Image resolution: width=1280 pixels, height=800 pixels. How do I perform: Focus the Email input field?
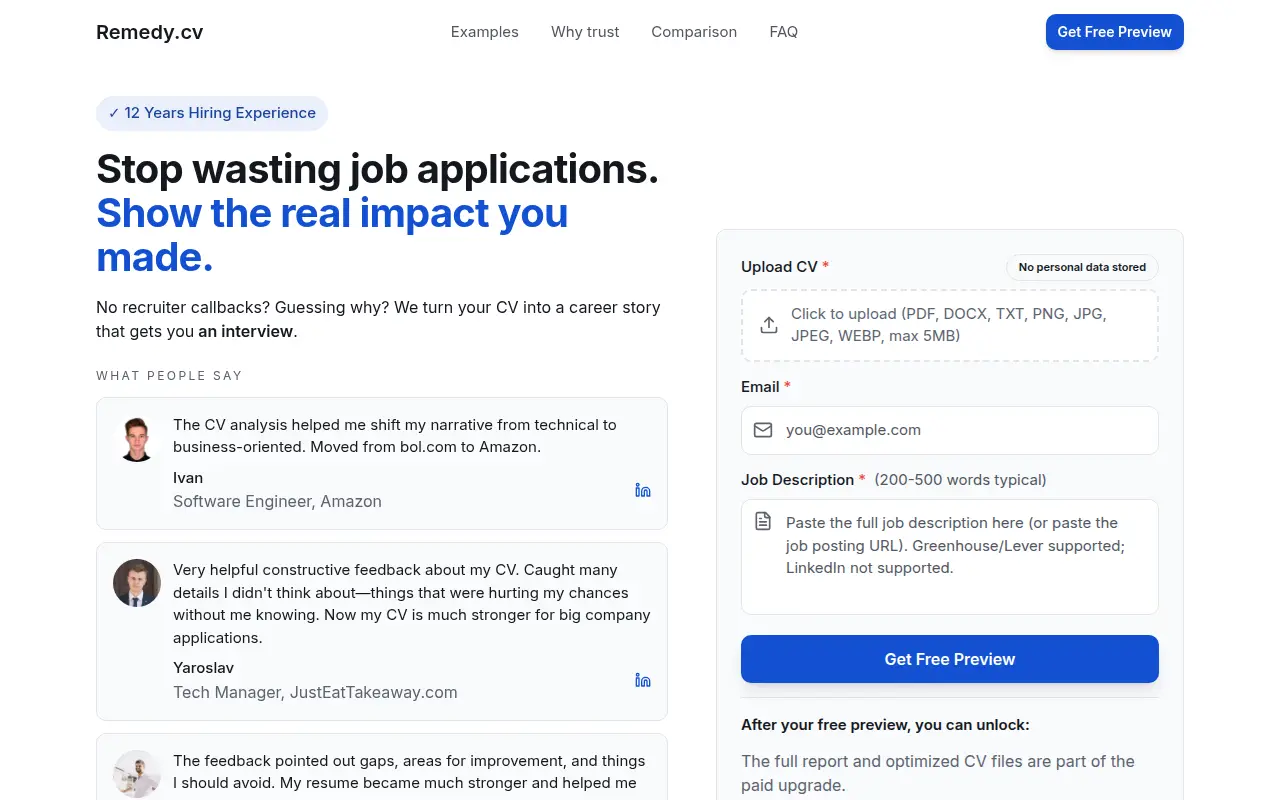pos(950,430)
